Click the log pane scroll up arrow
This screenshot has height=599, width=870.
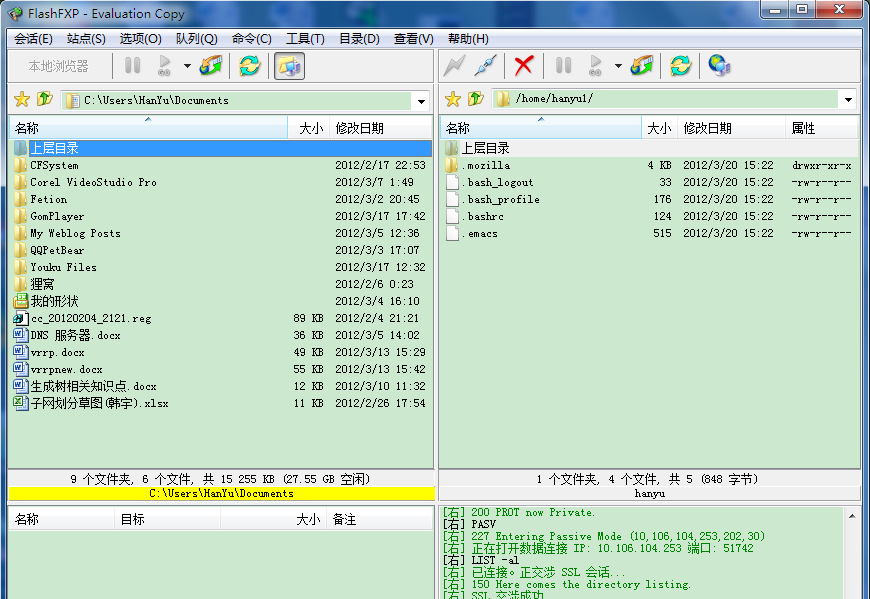pyautogui.click(x=852, y=516)
